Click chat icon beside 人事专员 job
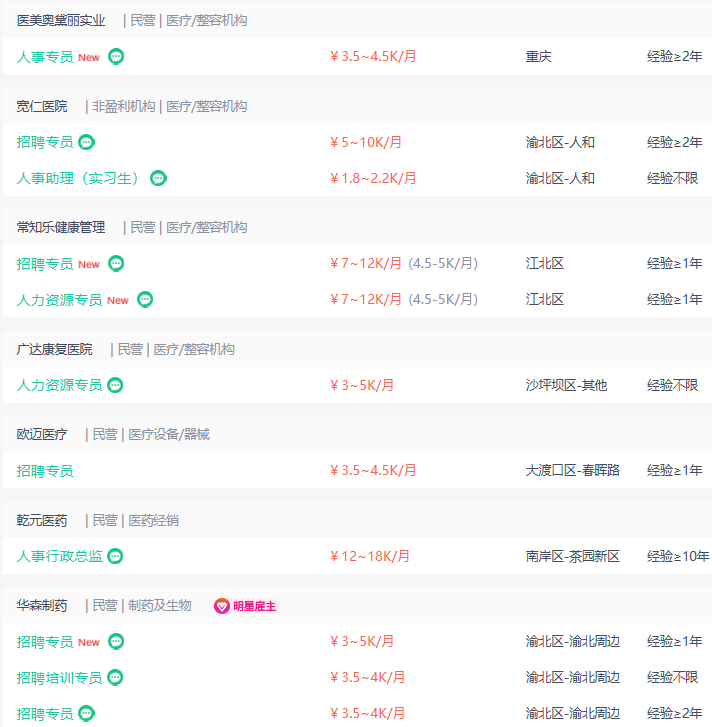 (x=116, y=57)
